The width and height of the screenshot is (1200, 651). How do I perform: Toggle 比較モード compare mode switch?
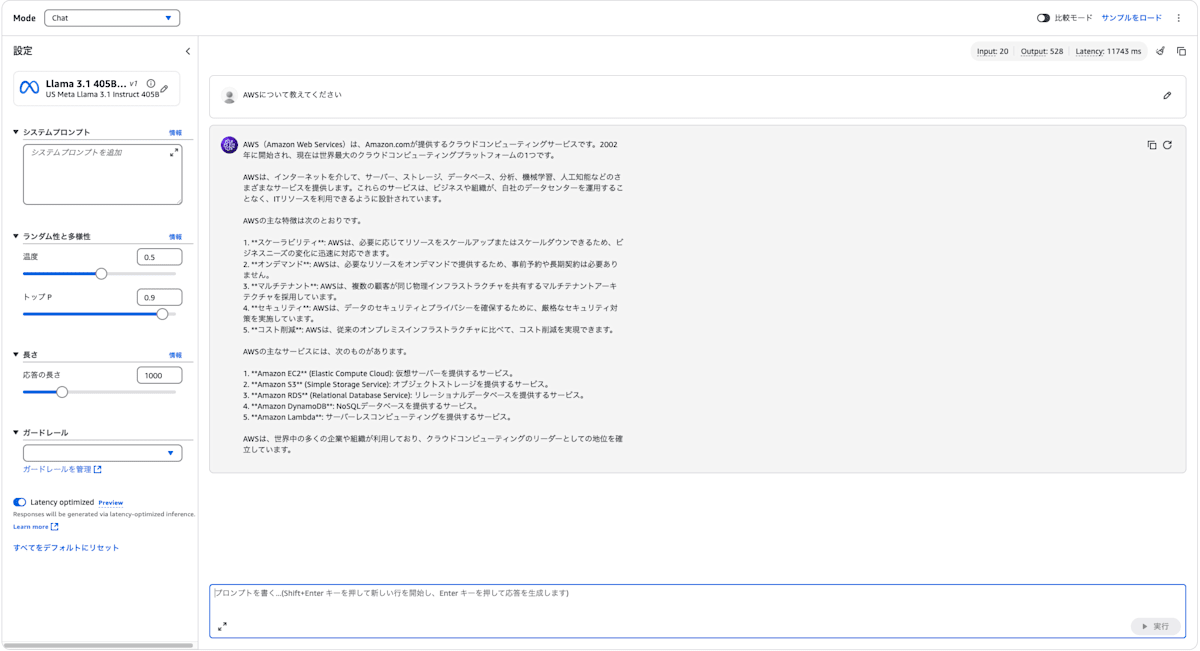pyautogui.click(x=1043, y=18)
